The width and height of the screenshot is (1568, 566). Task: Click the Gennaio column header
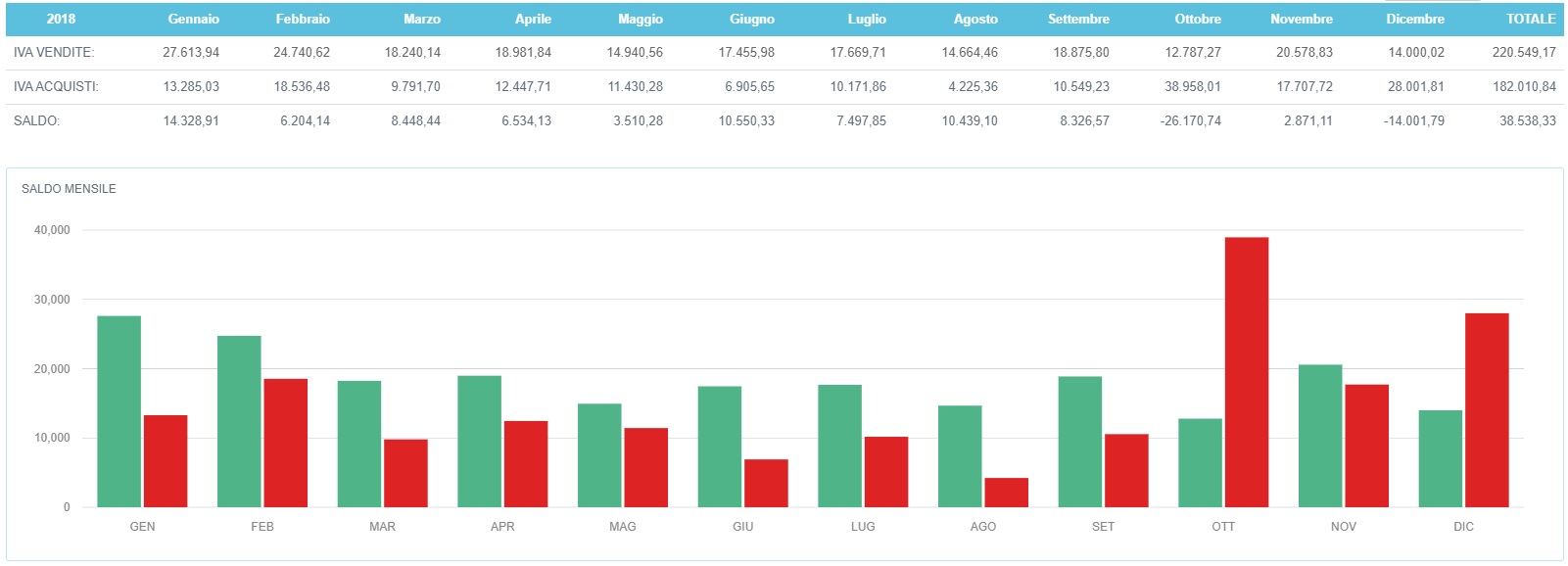click(193, 19)
